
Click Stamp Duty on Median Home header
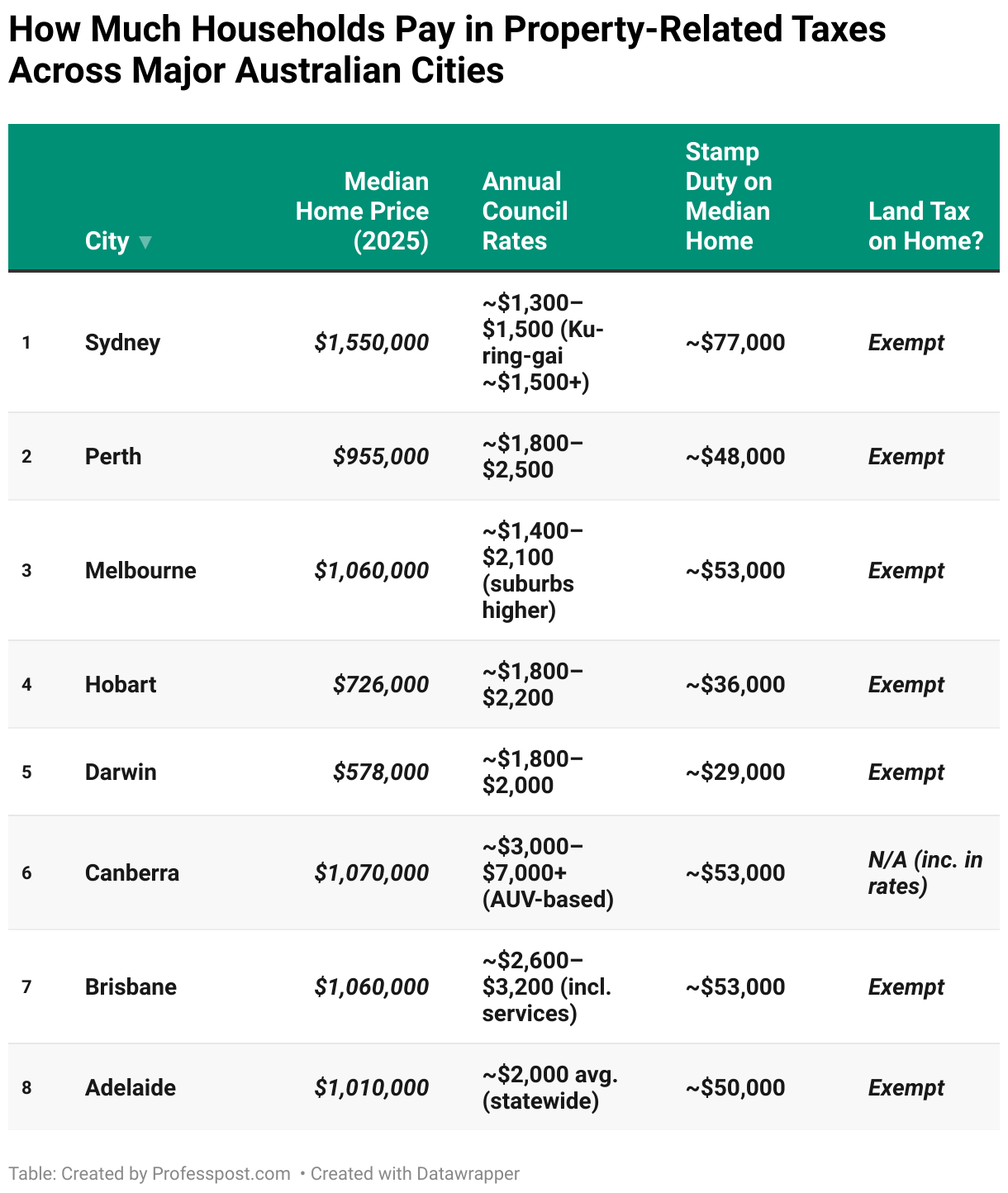coord(728,197)
